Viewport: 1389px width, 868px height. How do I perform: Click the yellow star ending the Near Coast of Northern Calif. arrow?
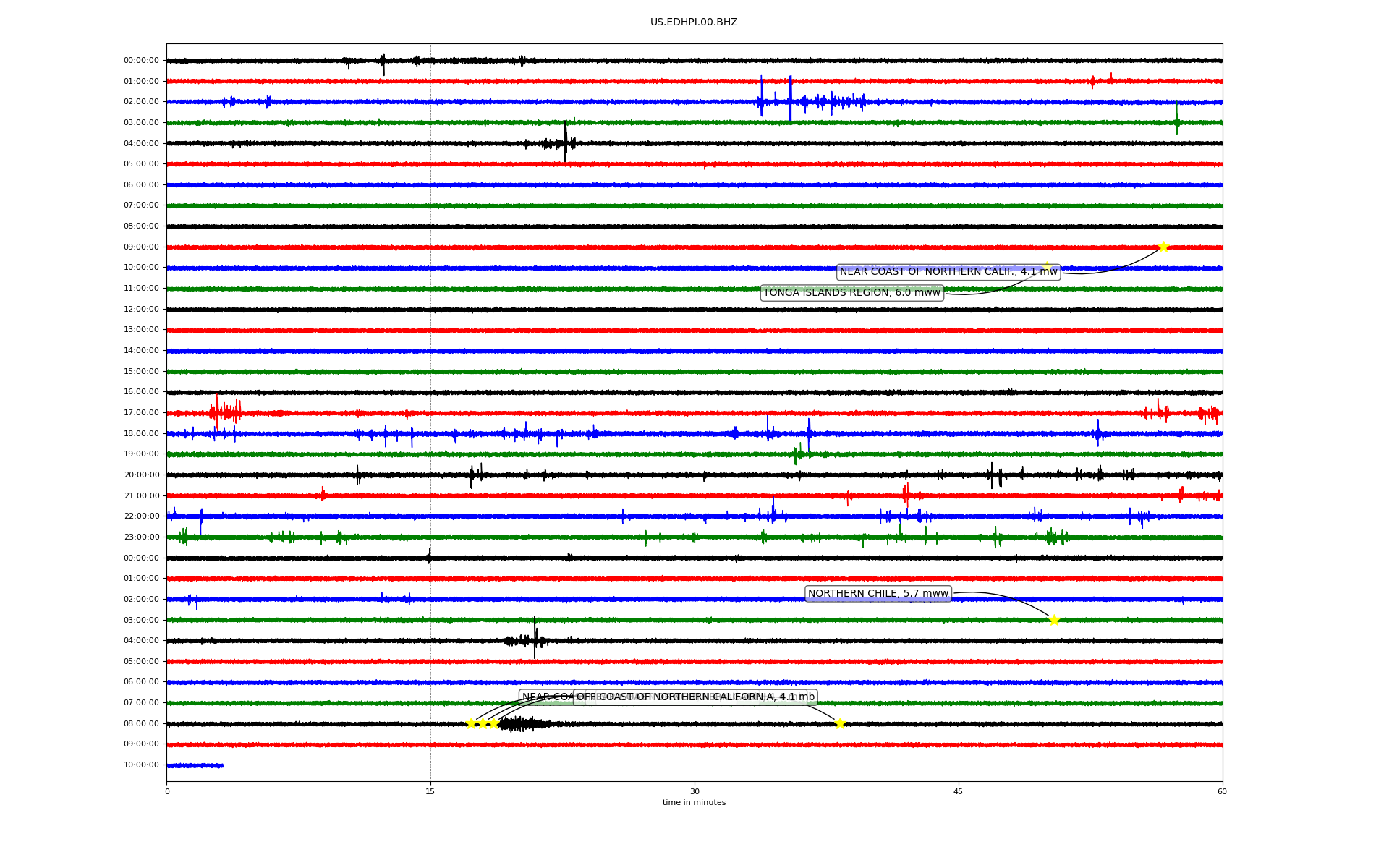click(x=1163, y=247)
